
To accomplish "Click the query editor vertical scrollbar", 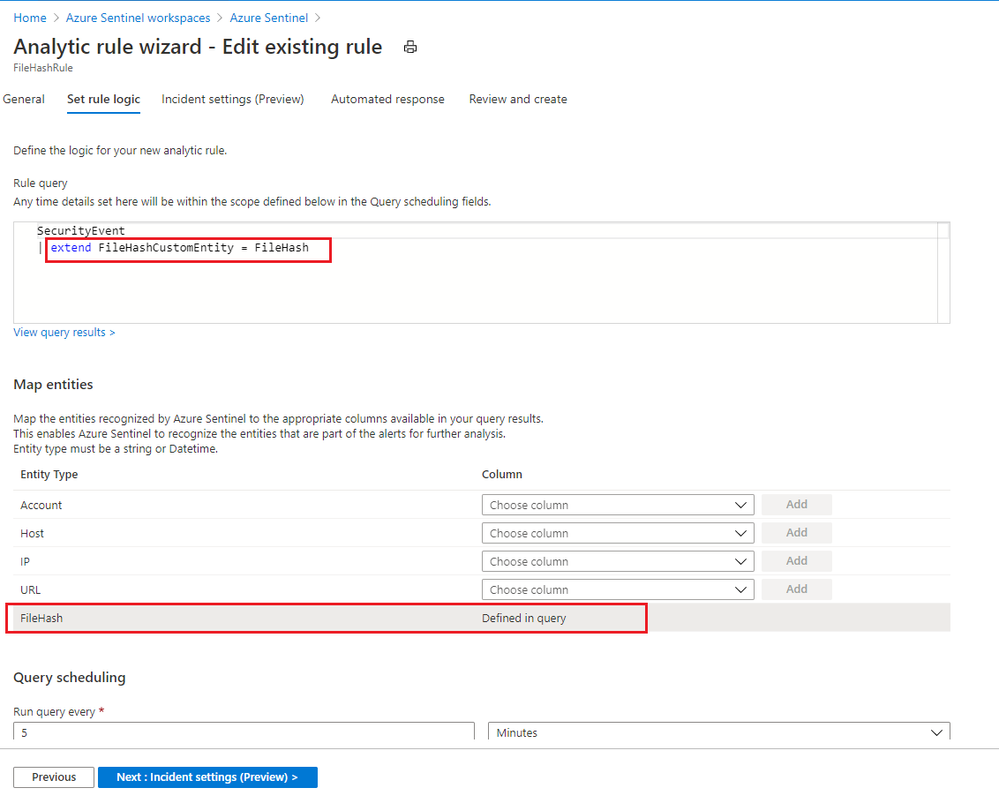I will point(944,273).
